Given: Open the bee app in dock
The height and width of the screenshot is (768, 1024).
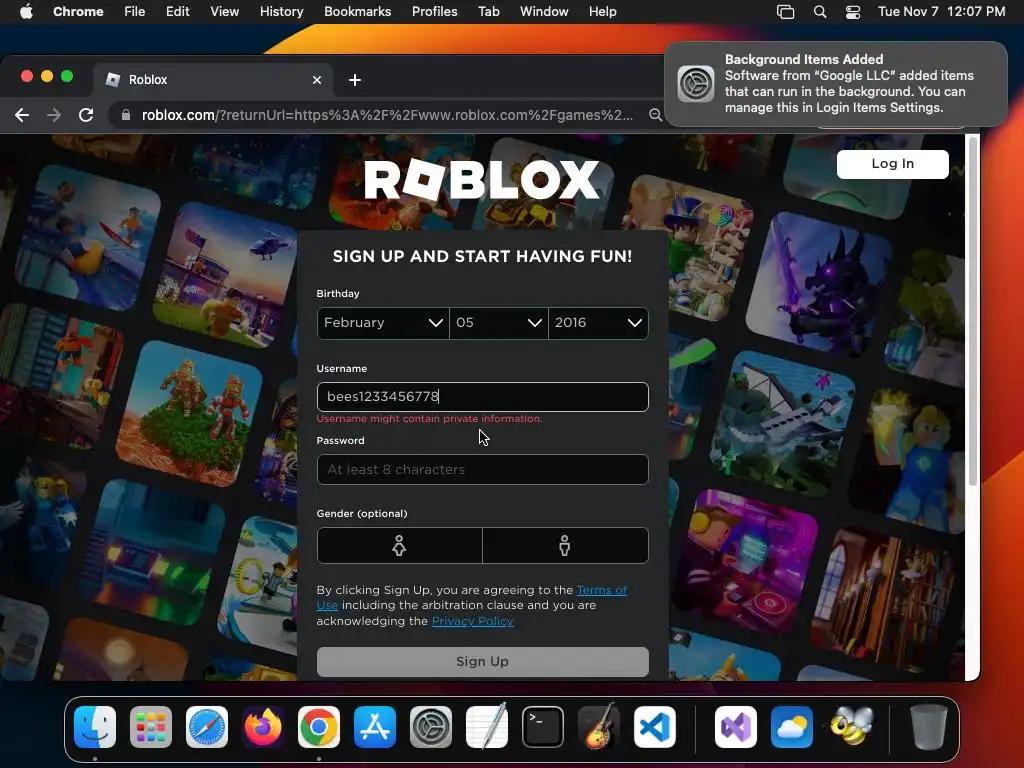Looking at the screenshot, I should 851,727.
